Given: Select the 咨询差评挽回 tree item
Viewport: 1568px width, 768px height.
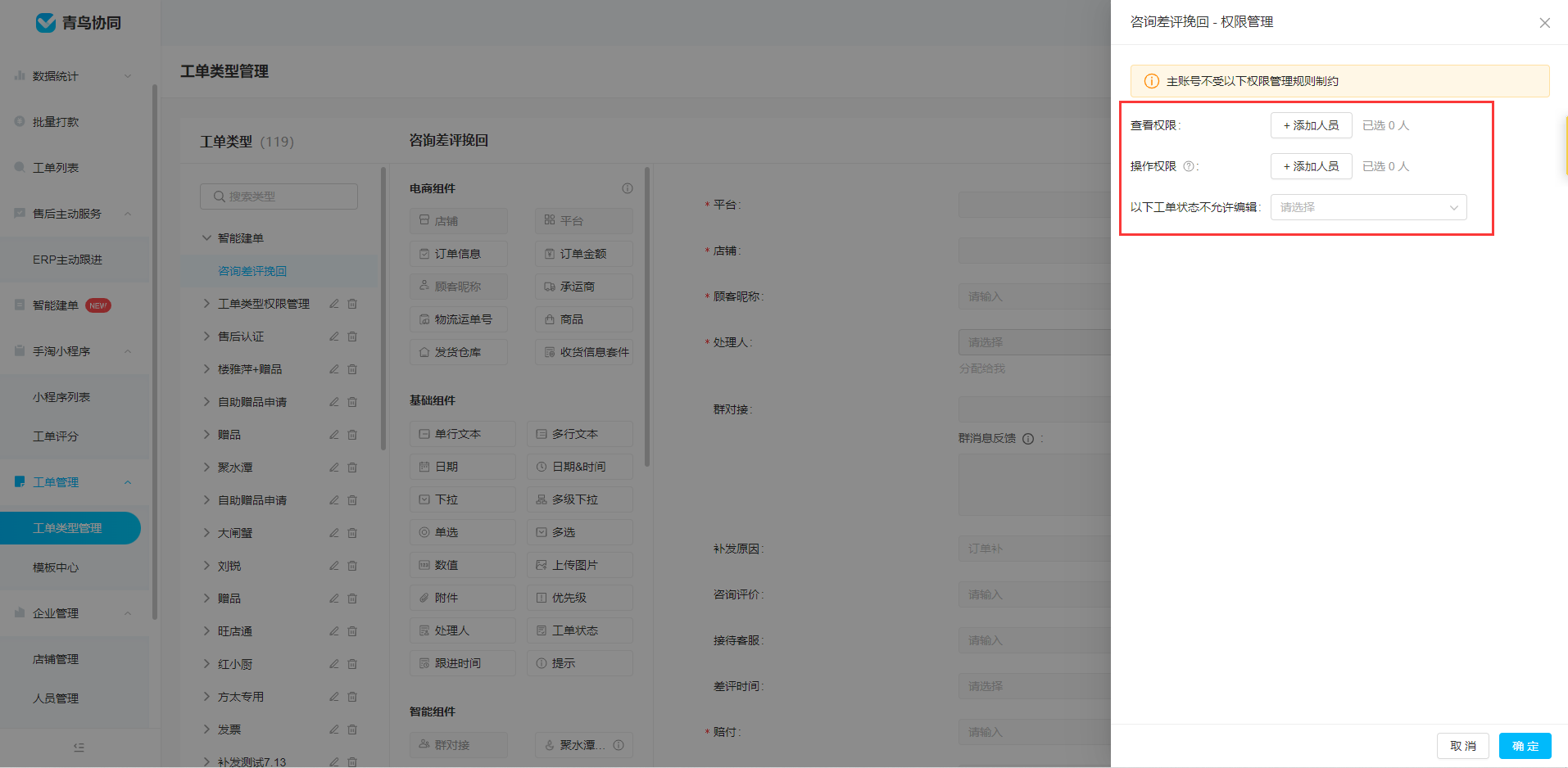Looking at the screenshot, I should 252,271.
